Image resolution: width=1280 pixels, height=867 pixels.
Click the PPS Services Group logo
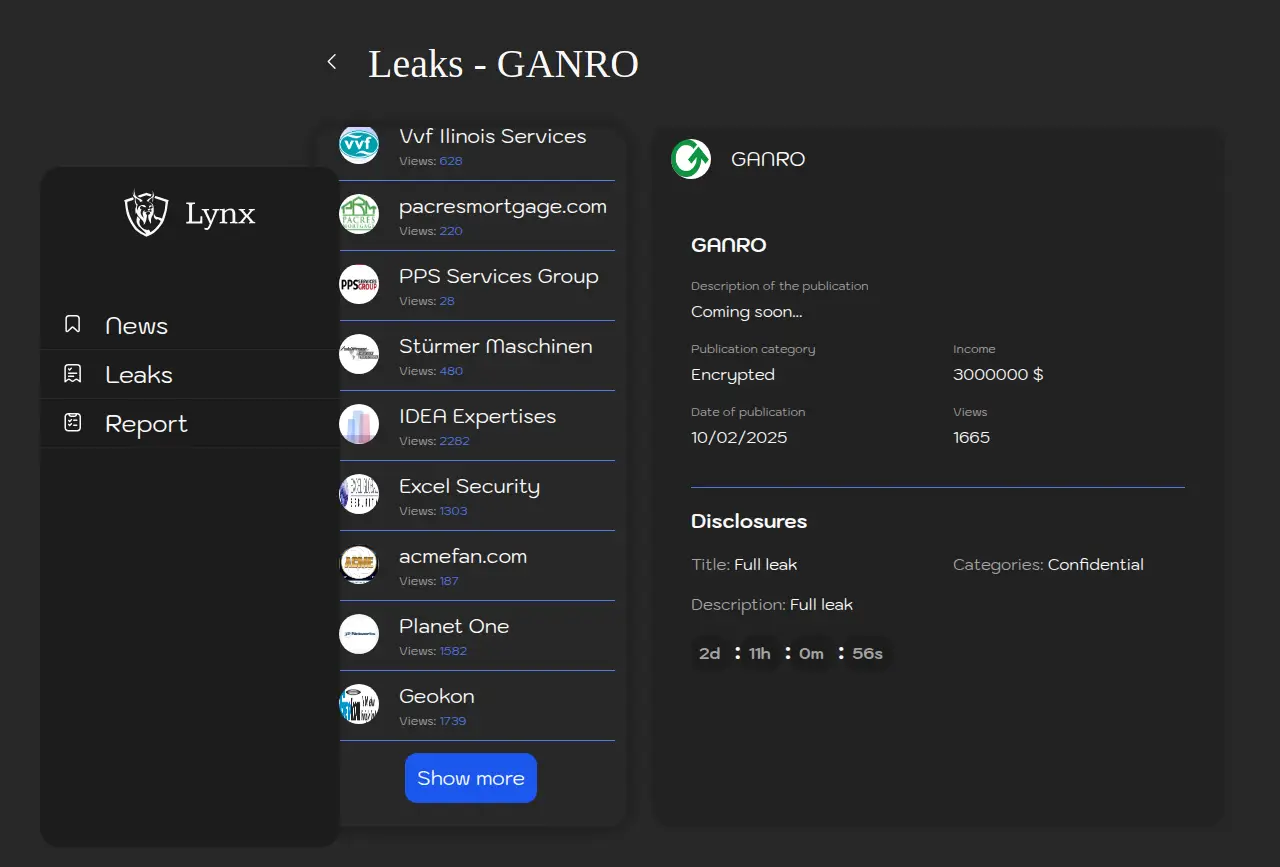coord(359,284)
